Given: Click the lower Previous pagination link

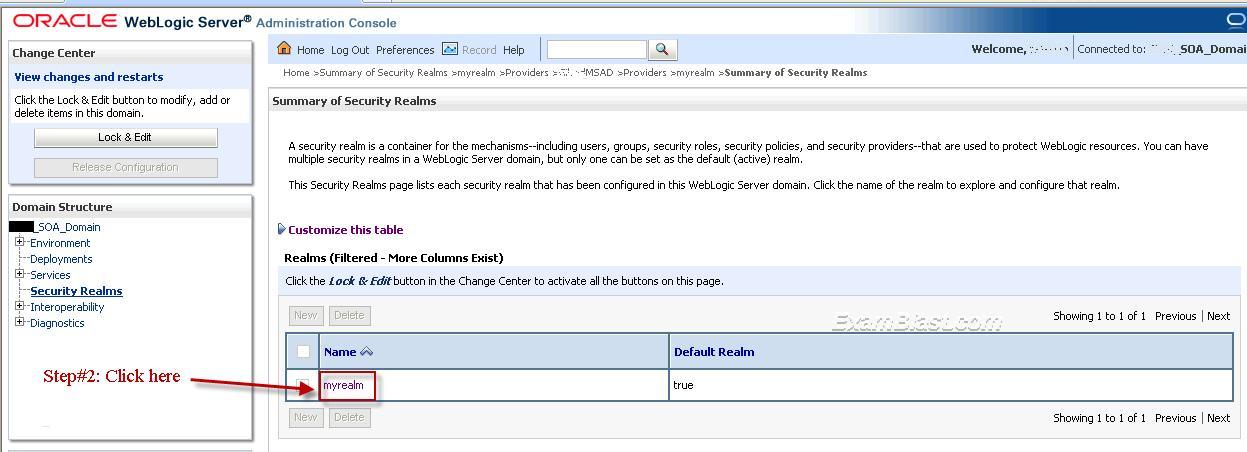Looking at the screenshot, I should pos(1175,418).
